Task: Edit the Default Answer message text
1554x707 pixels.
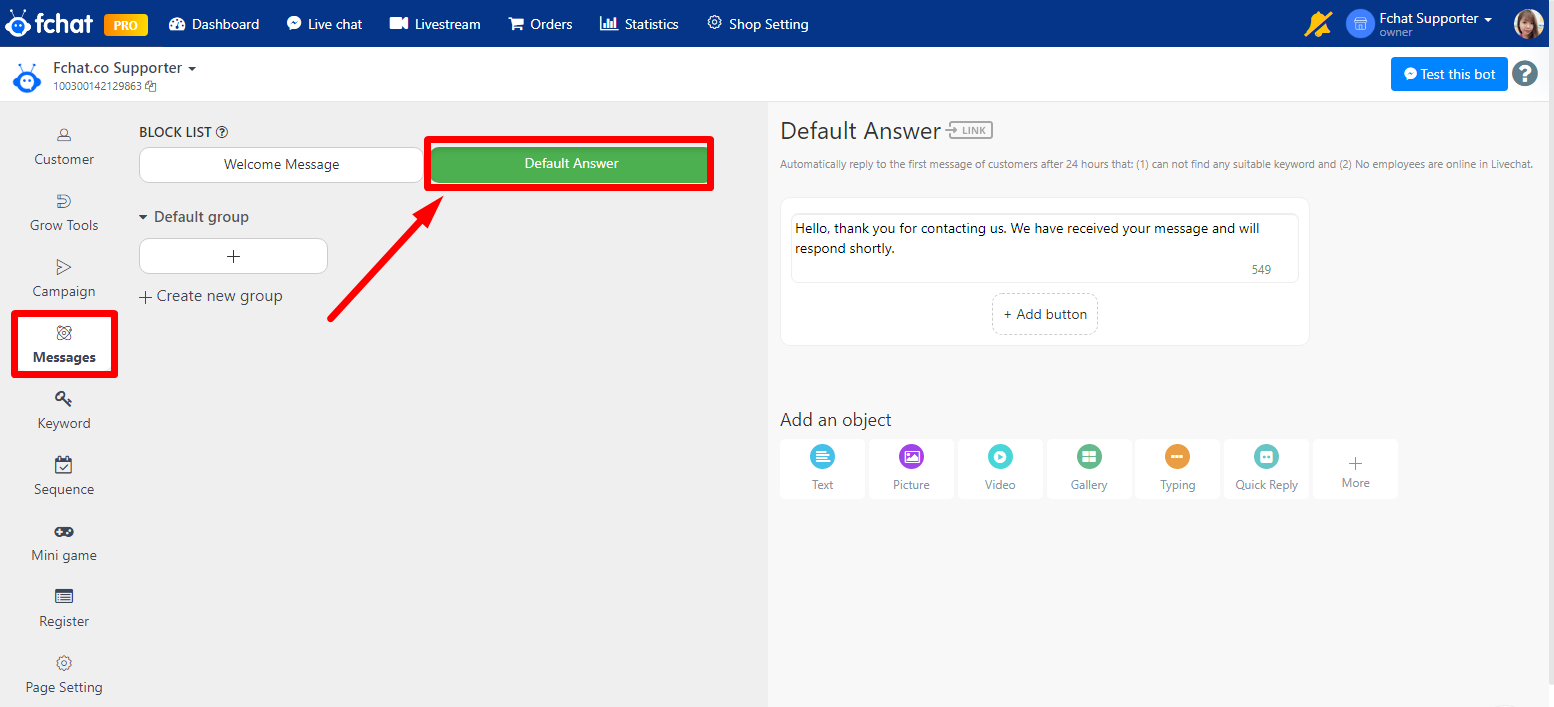Action: click(1045, 248)
